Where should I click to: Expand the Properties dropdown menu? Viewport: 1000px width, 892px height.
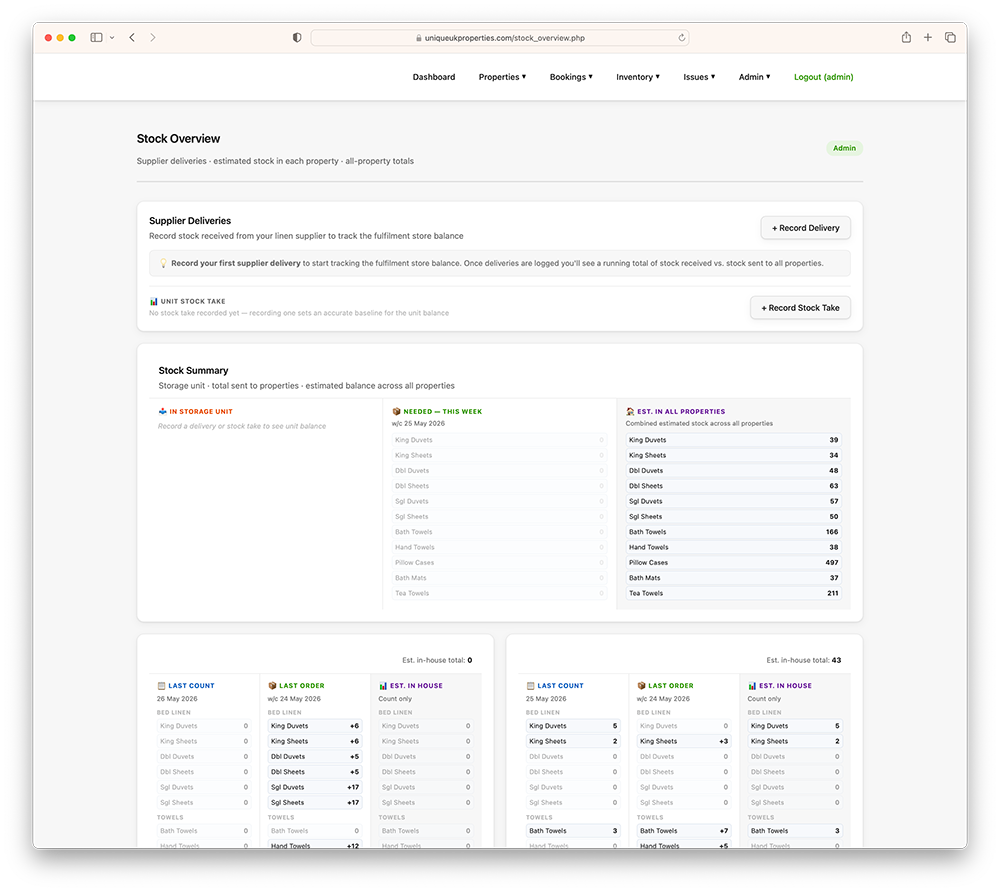503,77
